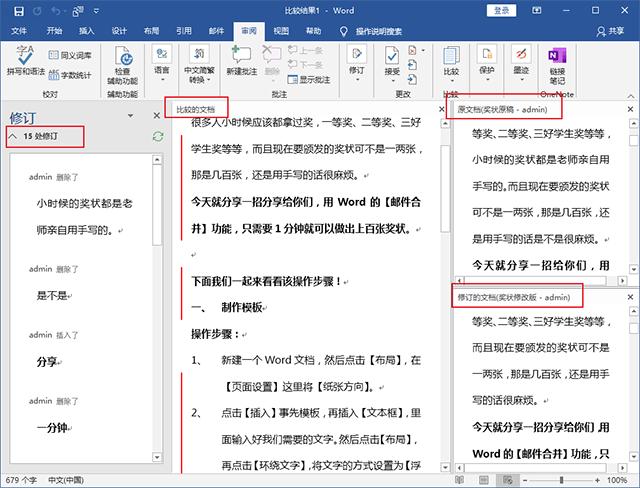Switch to print layout view icon
640x488 pixels.
pos(484,480)
